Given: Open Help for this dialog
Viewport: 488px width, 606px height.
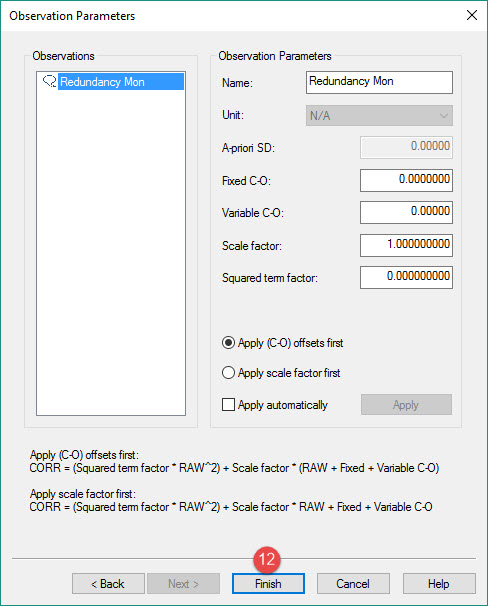Looking at the screenshot, I should (x=439, y=584).
